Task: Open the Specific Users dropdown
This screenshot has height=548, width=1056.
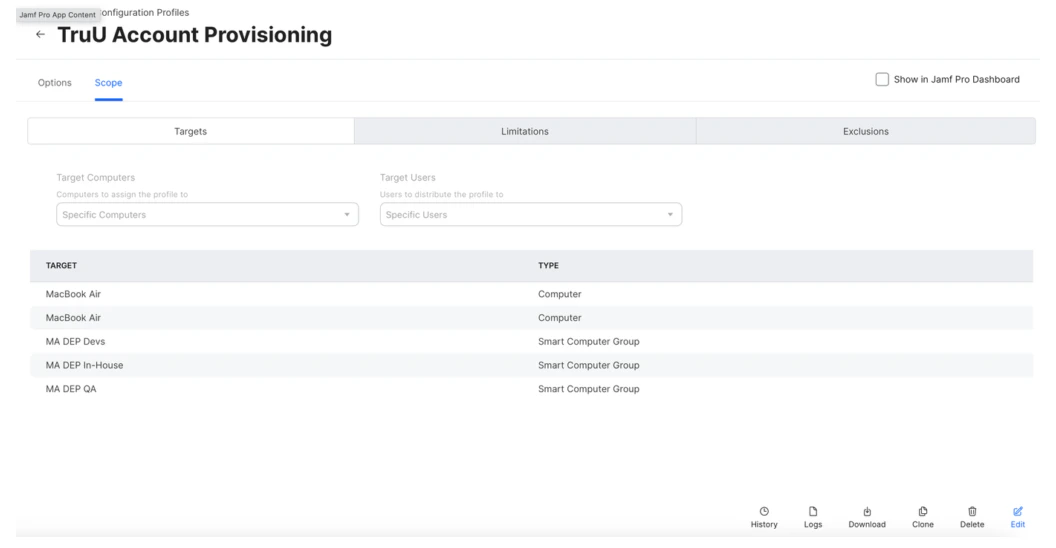Action: pyautogui.click(x=531, y=215)
